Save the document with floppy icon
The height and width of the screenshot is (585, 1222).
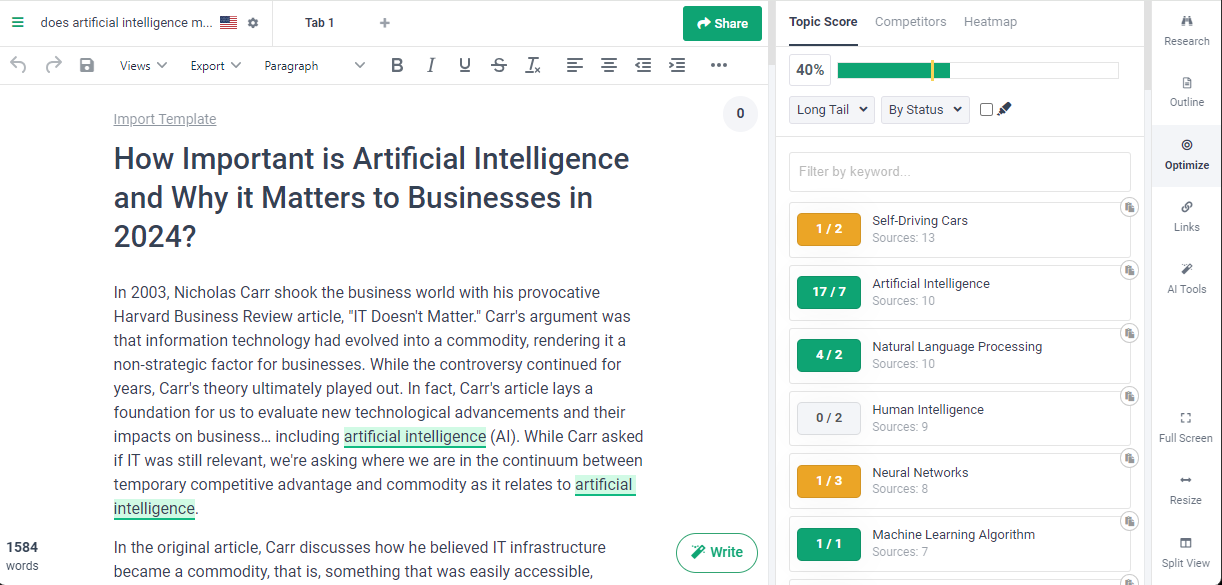pos(87,65)
